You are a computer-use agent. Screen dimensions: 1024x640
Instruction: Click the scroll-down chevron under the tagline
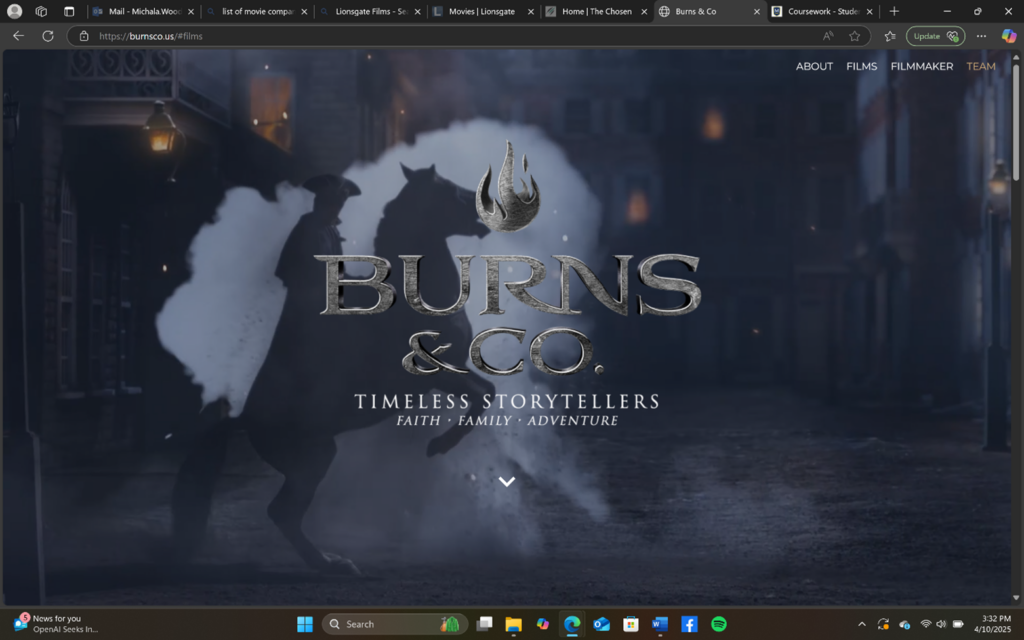click(x=507, y=481)
